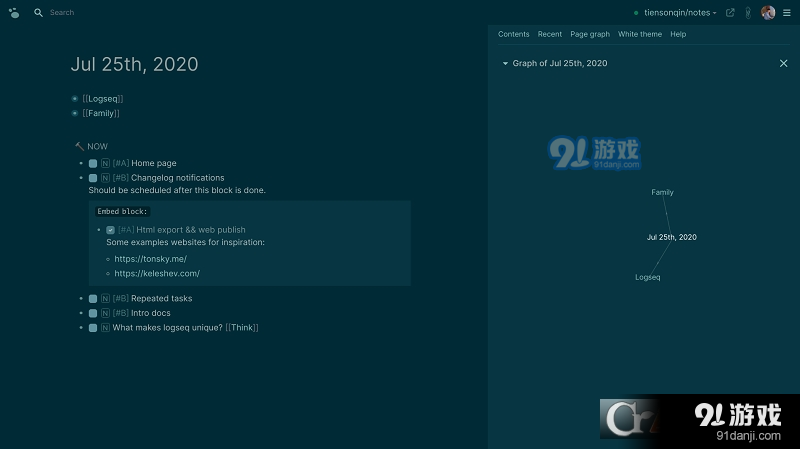Open the [[Logseq]] page link
The width and height of the screenshot is (800, 449).
pos(103,98)
